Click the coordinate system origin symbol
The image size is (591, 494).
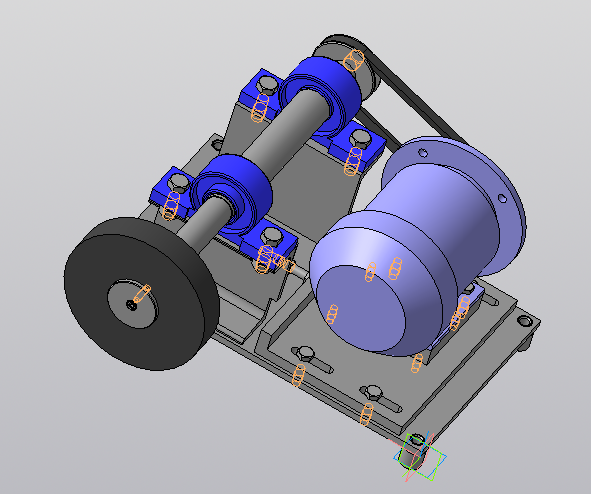[419, 457]
